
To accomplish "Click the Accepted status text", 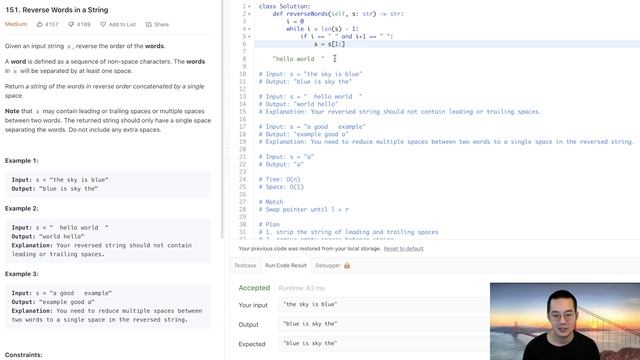I will 254,288.
